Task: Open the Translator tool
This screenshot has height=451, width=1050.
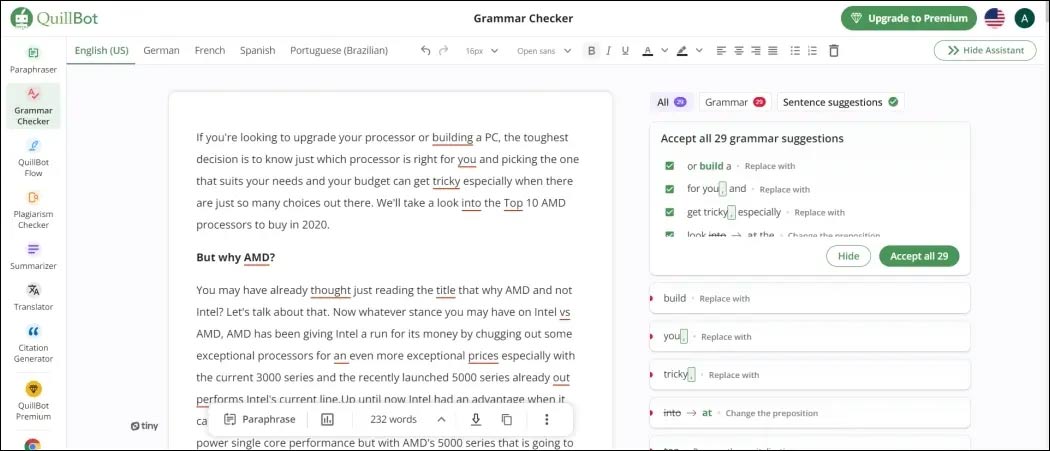Action: tap(33, 298)
